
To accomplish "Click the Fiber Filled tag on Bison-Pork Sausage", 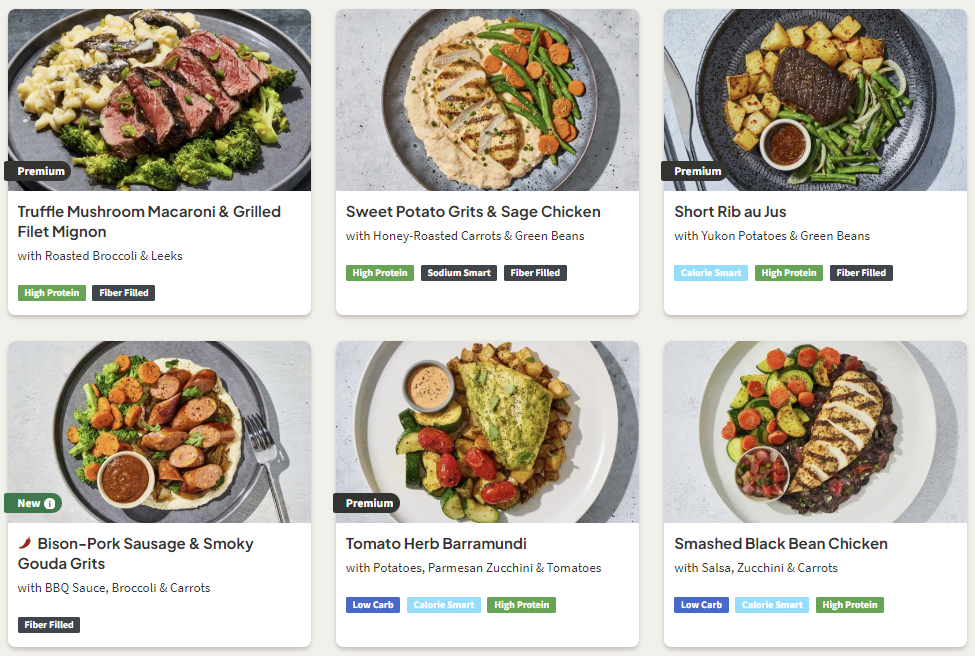I will tap(49, 625).
